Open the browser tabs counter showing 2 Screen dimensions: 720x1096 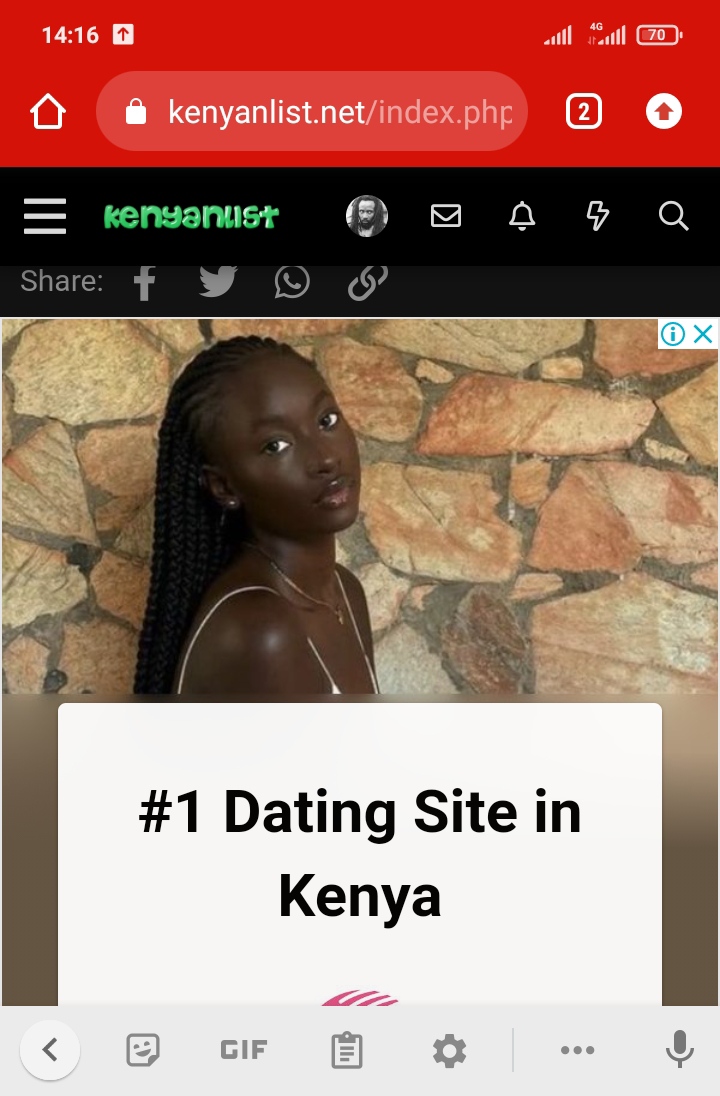point(584,112)
